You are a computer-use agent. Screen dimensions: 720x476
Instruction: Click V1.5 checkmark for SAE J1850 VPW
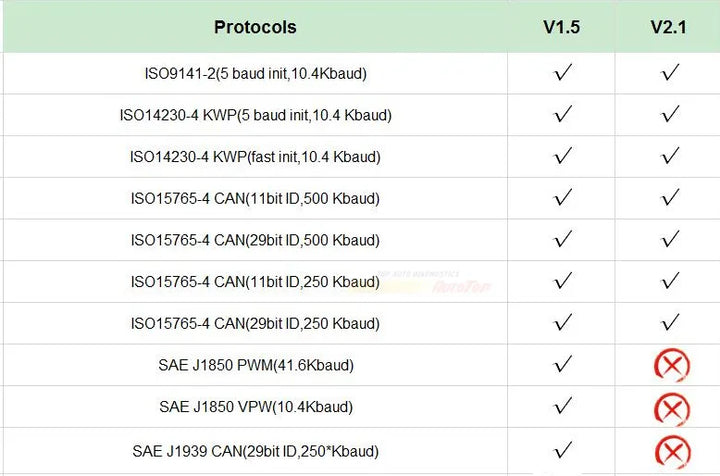click(563, 406)
